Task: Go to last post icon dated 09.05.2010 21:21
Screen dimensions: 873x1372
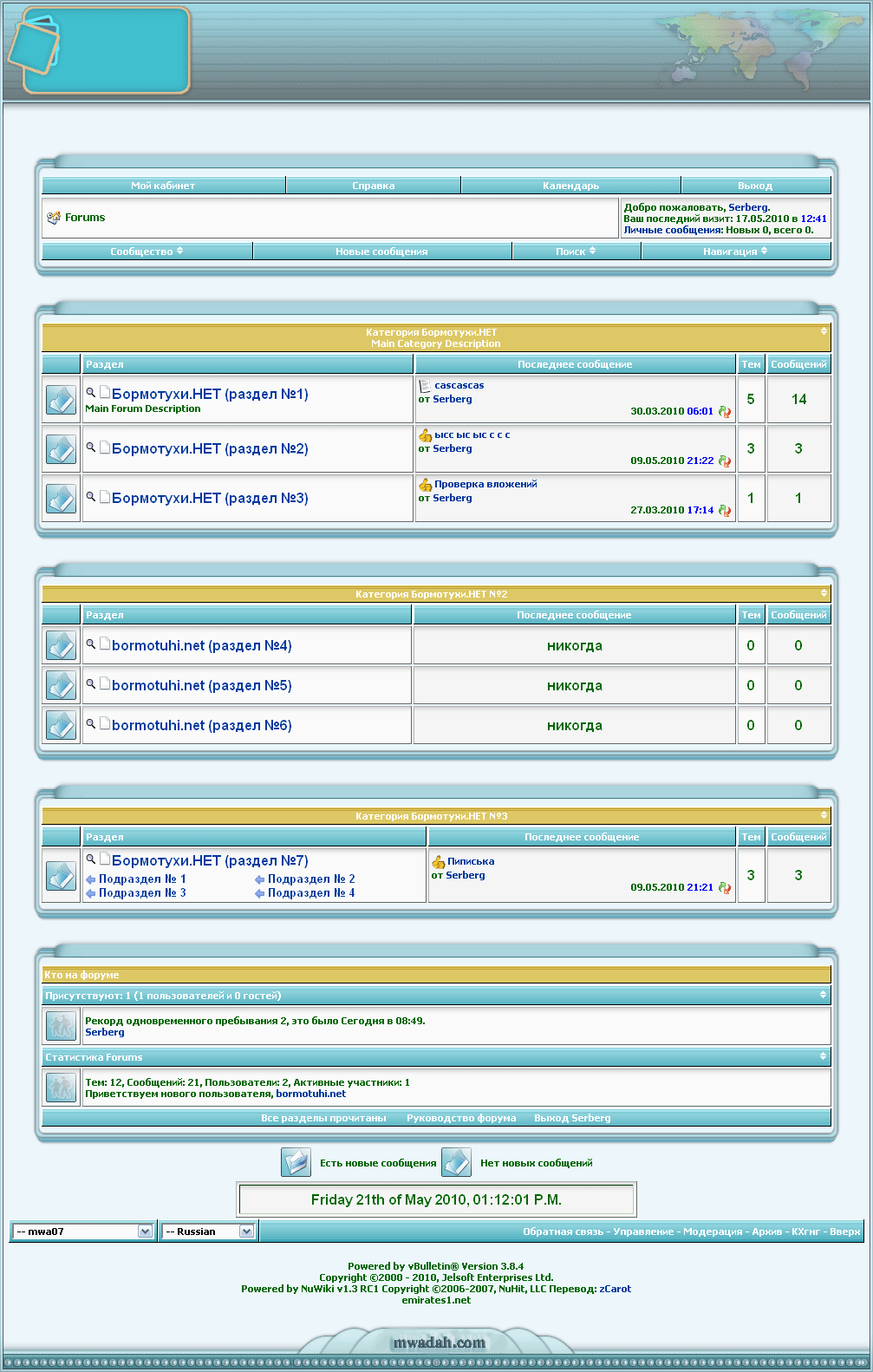Action: (725, 888)
